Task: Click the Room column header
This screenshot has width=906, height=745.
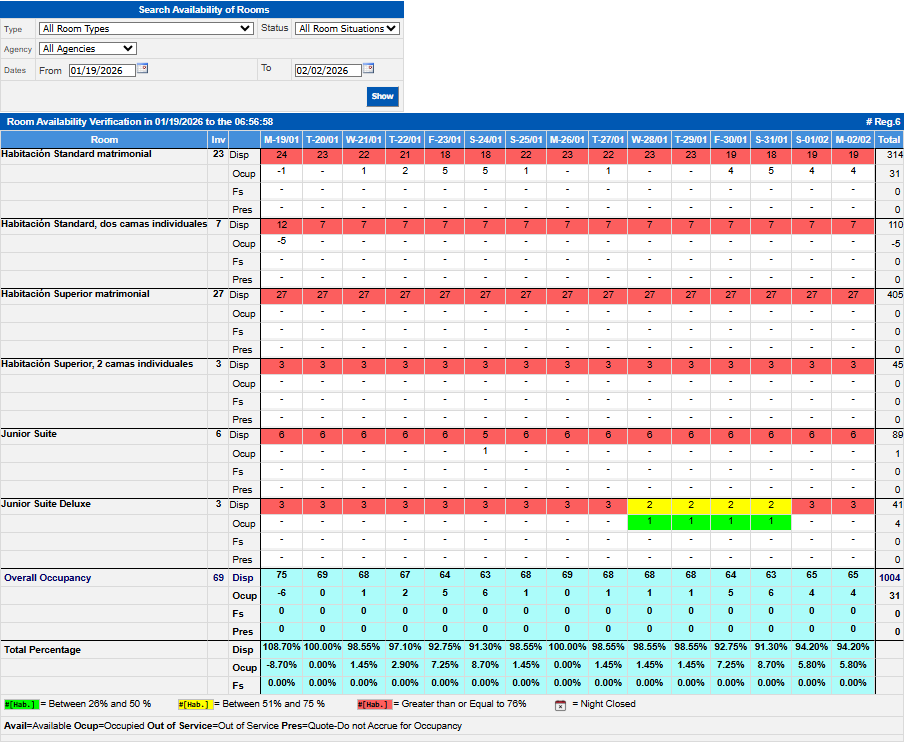Action: coord(104,140)
